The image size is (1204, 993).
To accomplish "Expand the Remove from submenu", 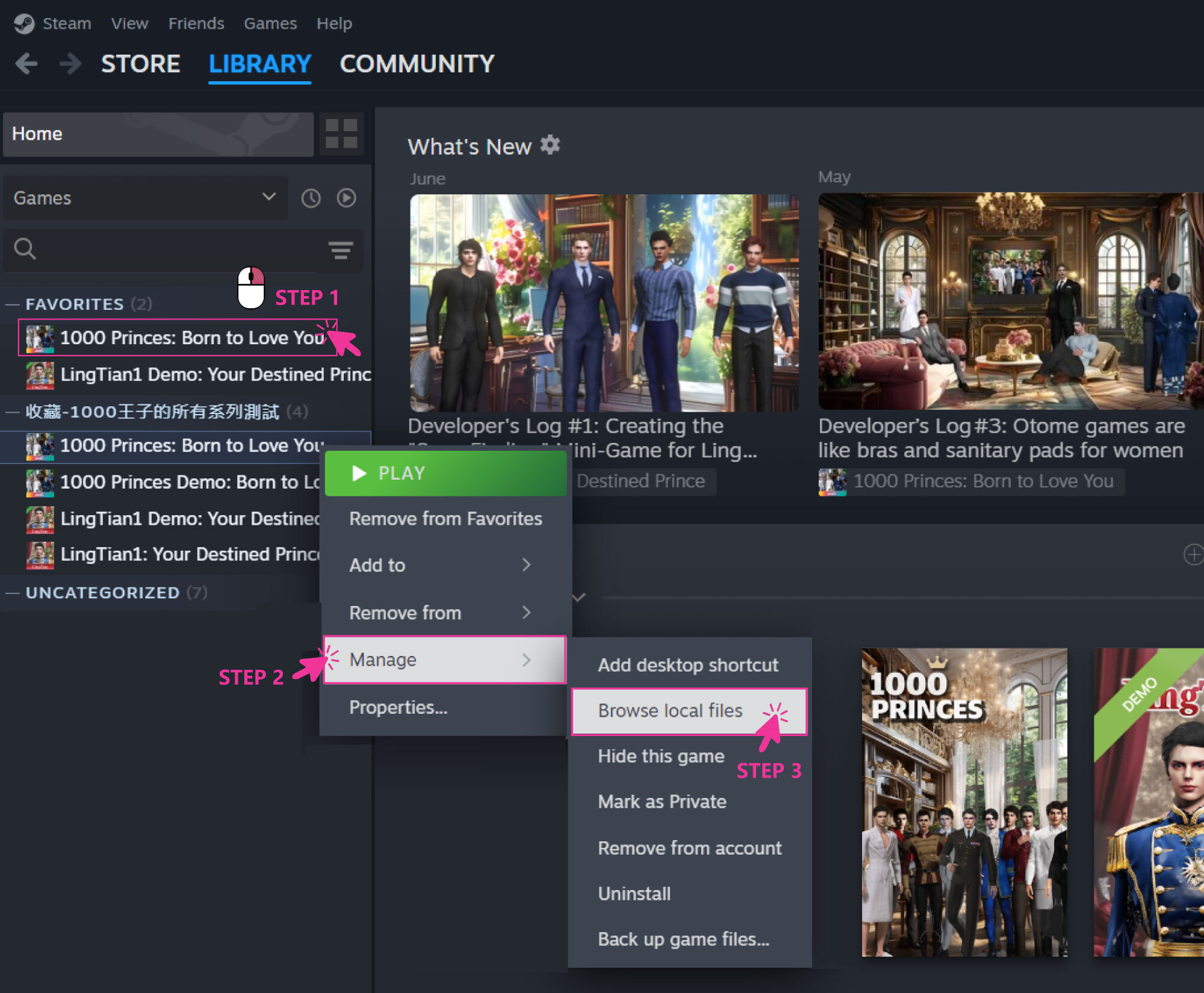I will pos(445,613).
